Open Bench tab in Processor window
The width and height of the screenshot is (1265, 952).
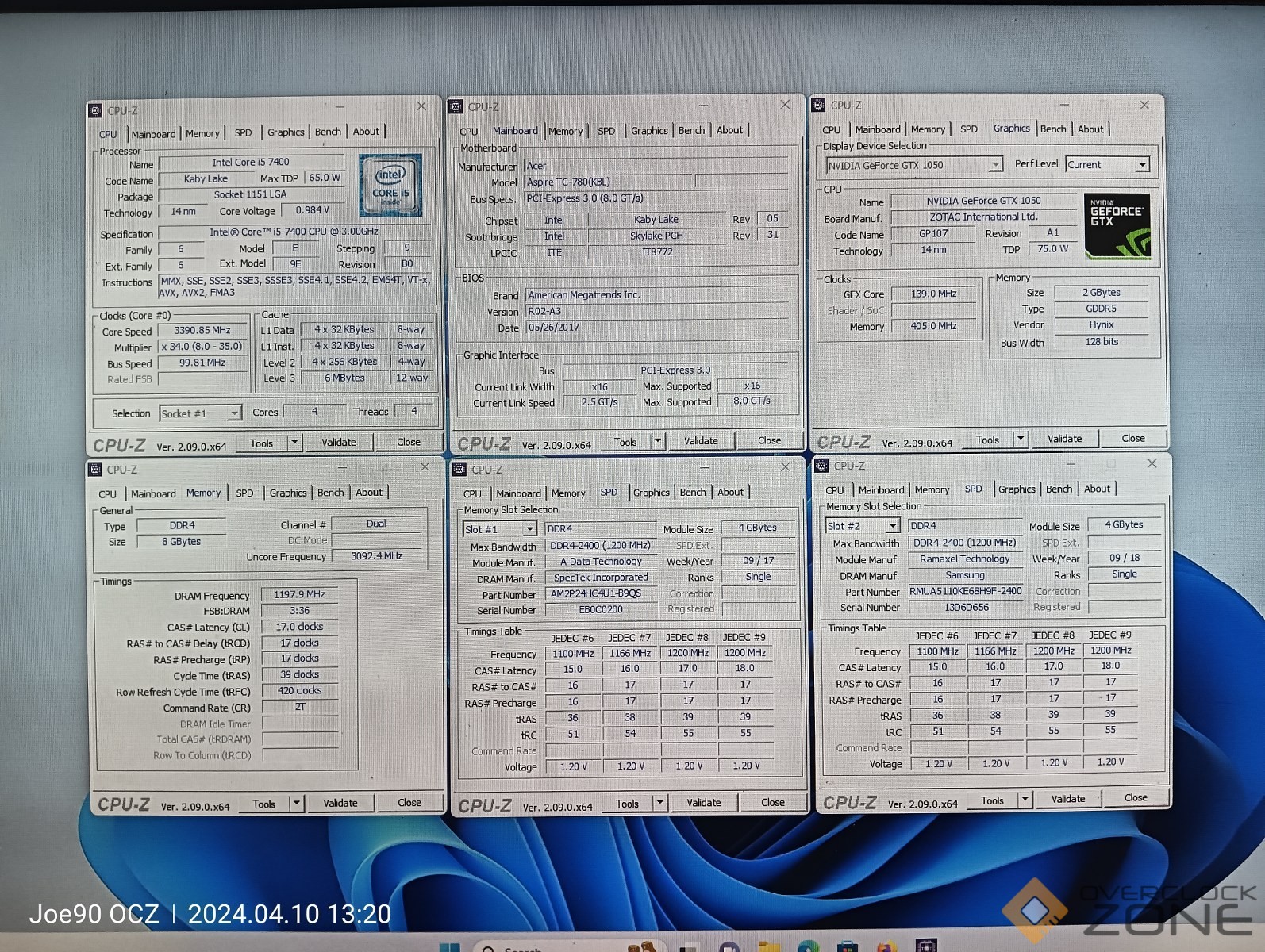[x=328, y=132]
